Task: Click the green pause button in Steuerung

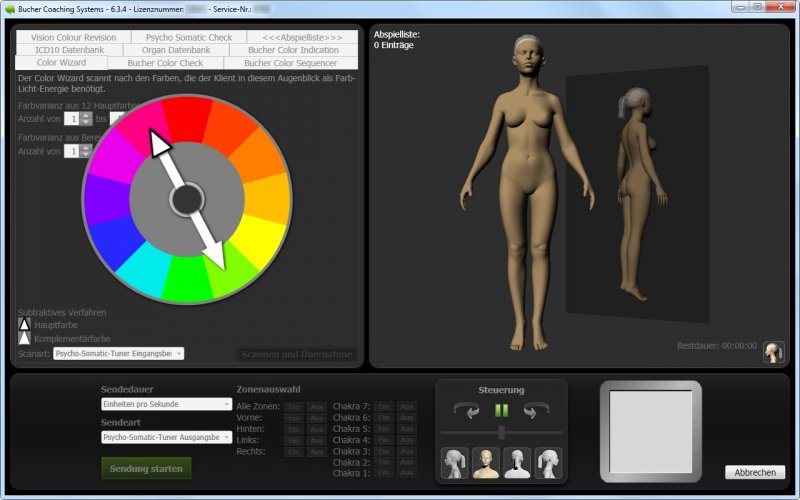Action: click(x=502, y=410)
